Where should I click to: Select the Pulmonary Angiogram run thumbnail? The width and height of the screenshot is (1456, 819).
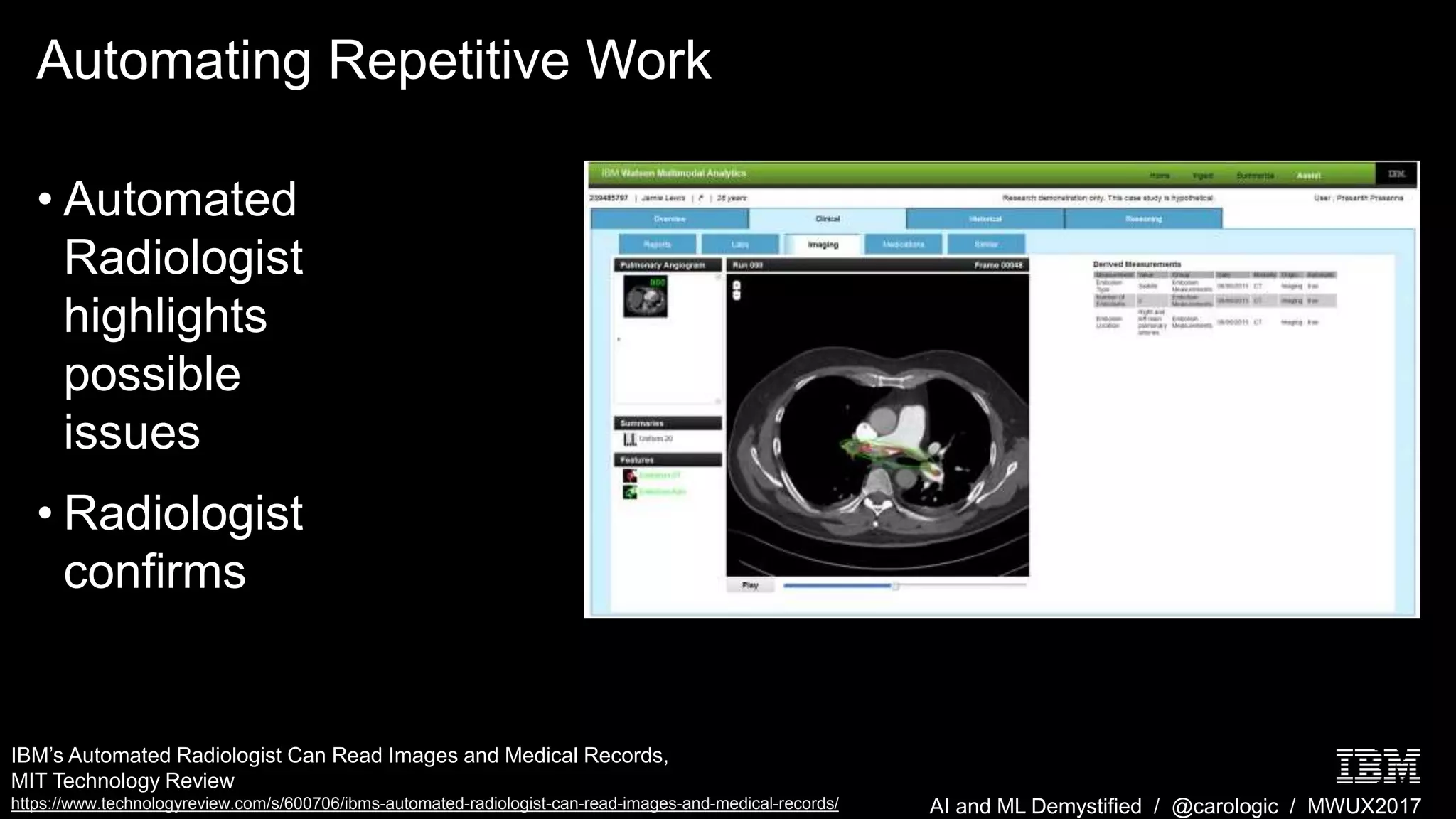tap(646, 296)
